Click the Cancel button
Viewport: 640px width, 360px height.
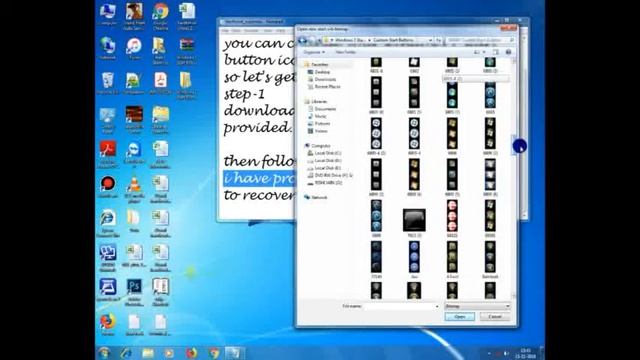(495, 317)
